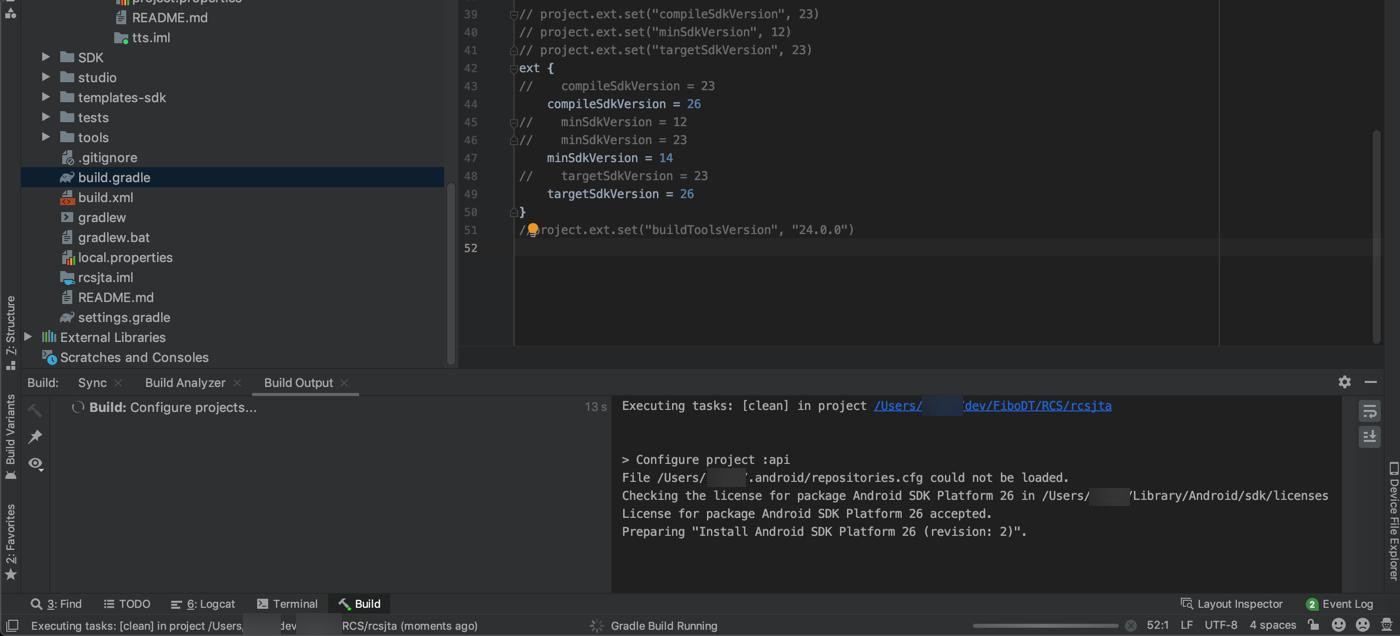Cancel the running Gradle build progress
The image size is (1400, 636).
1130,626
